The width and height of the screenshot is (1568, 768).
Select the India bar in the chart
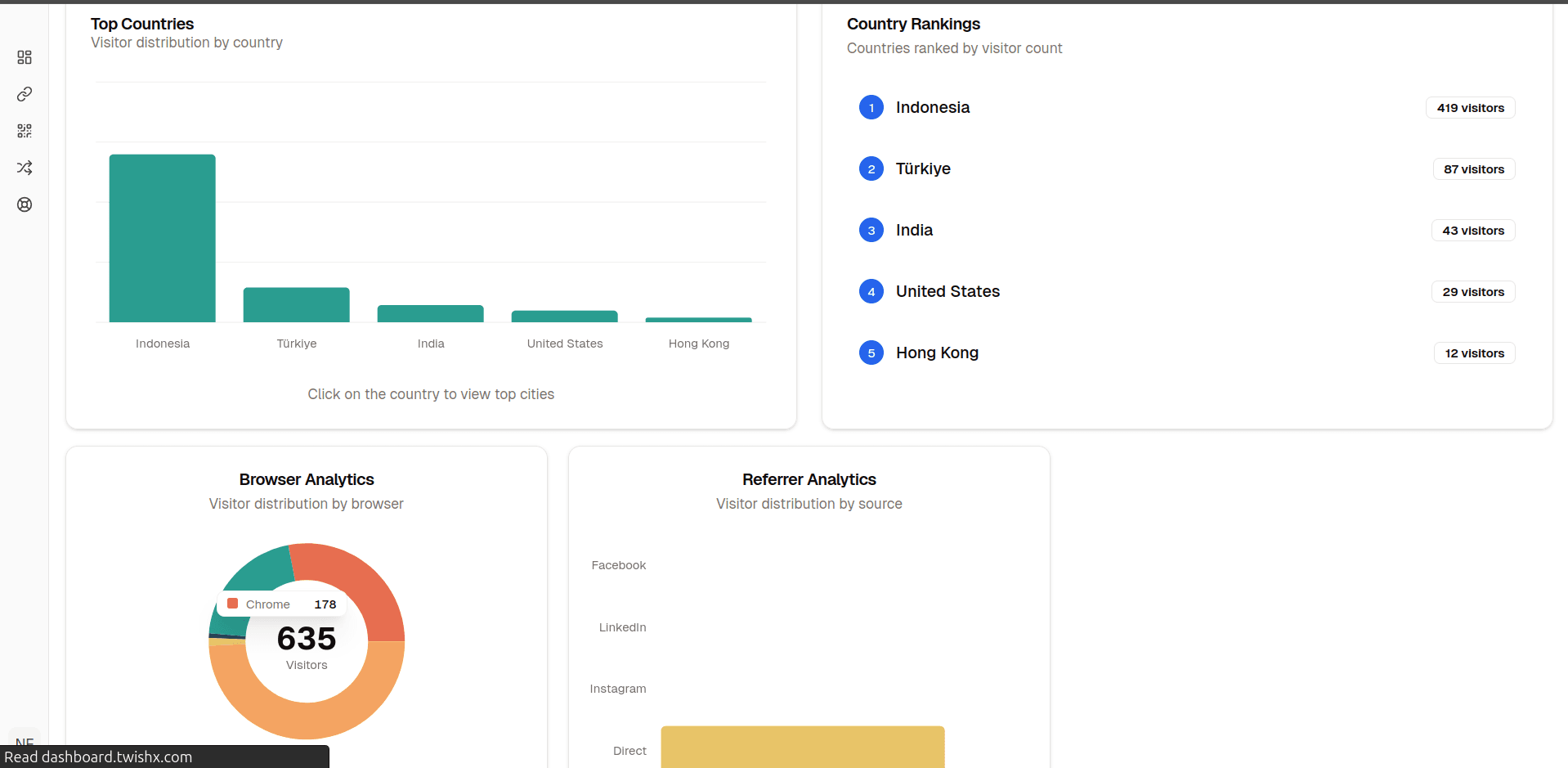coord(431,313)
